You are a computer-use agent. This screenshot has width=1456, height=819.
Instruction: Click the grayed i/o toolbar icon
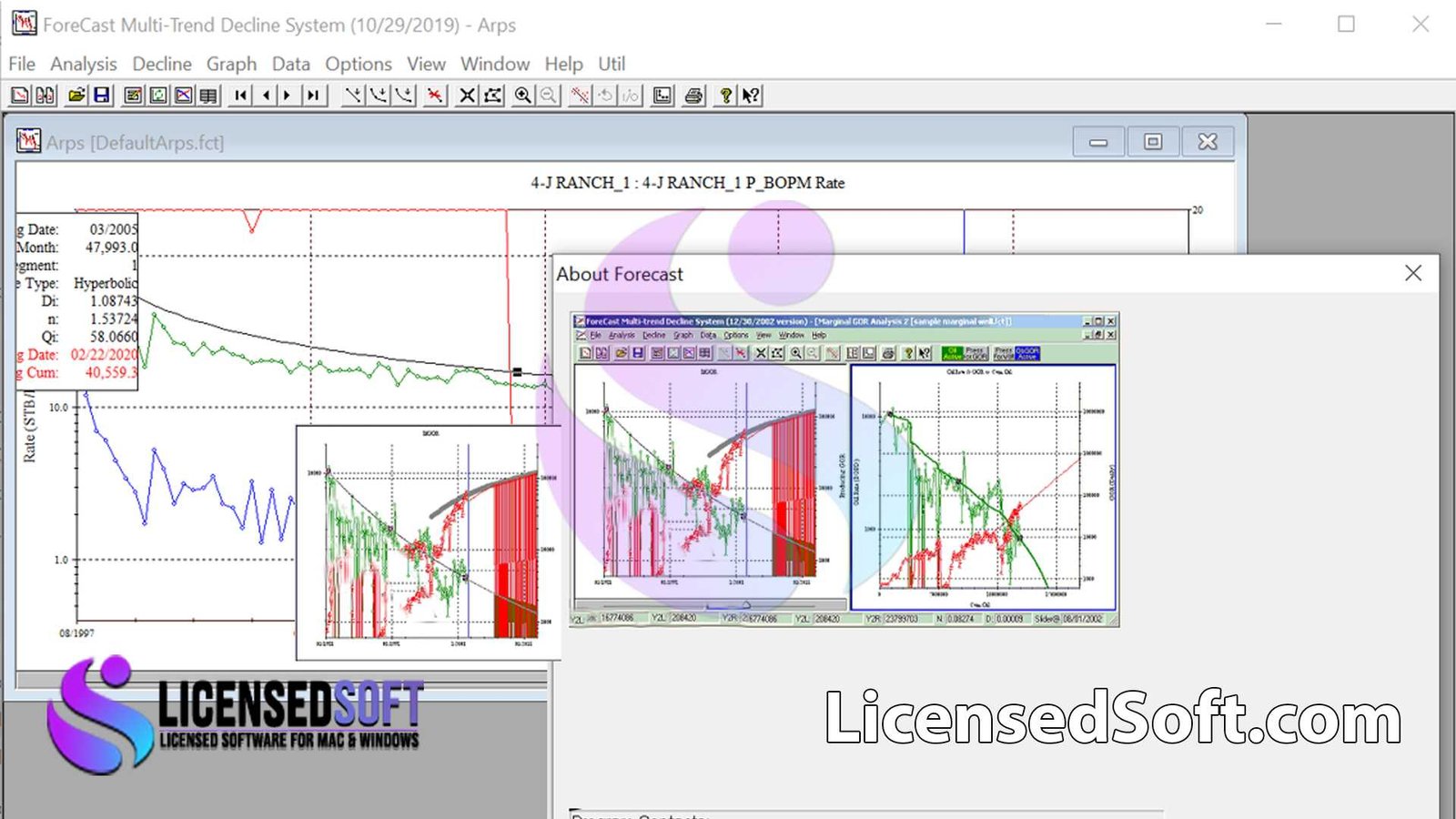(x=631, y=95)
